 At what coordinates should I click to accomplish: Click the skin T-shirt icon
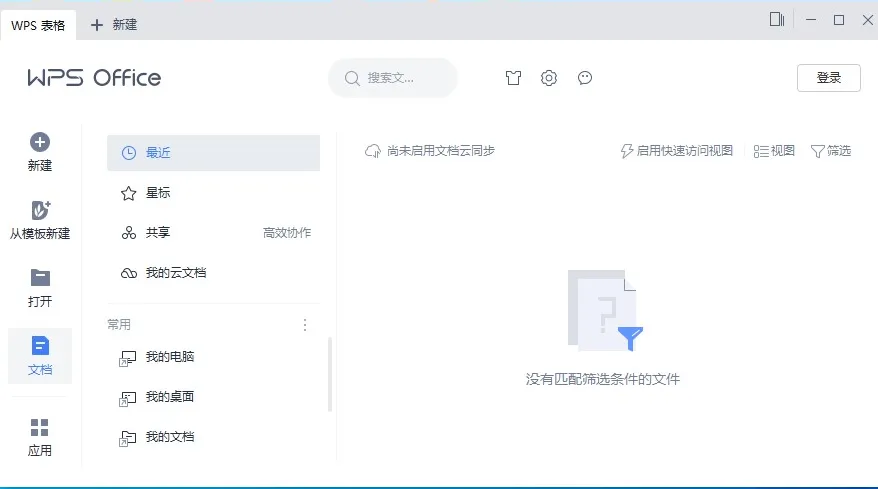513,78
